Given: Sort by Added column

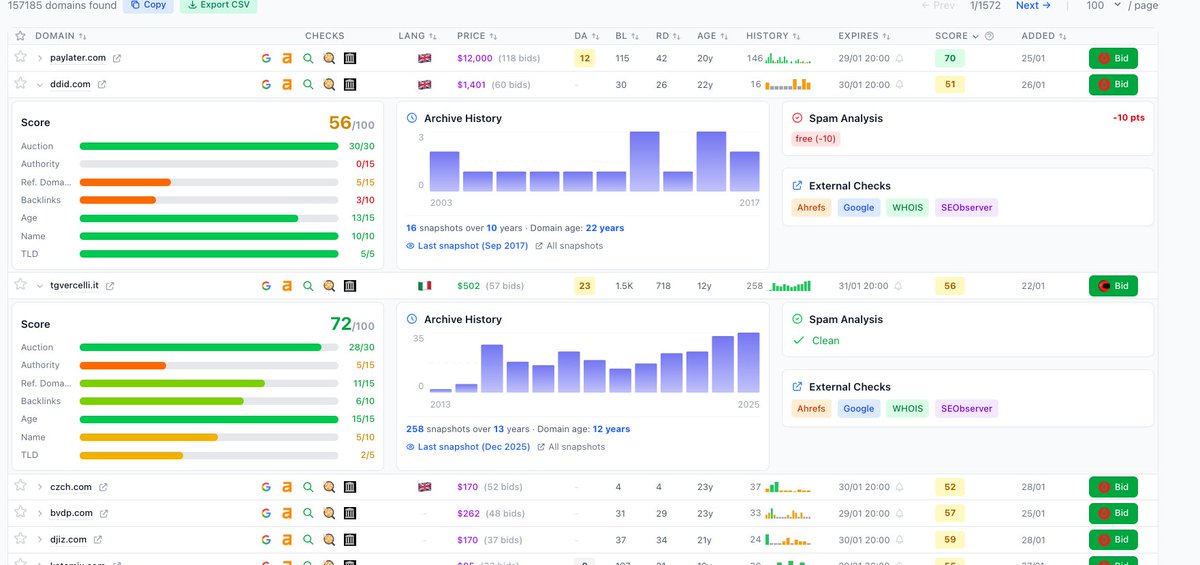Looking at the screenshot, I should coord(1042,36).
